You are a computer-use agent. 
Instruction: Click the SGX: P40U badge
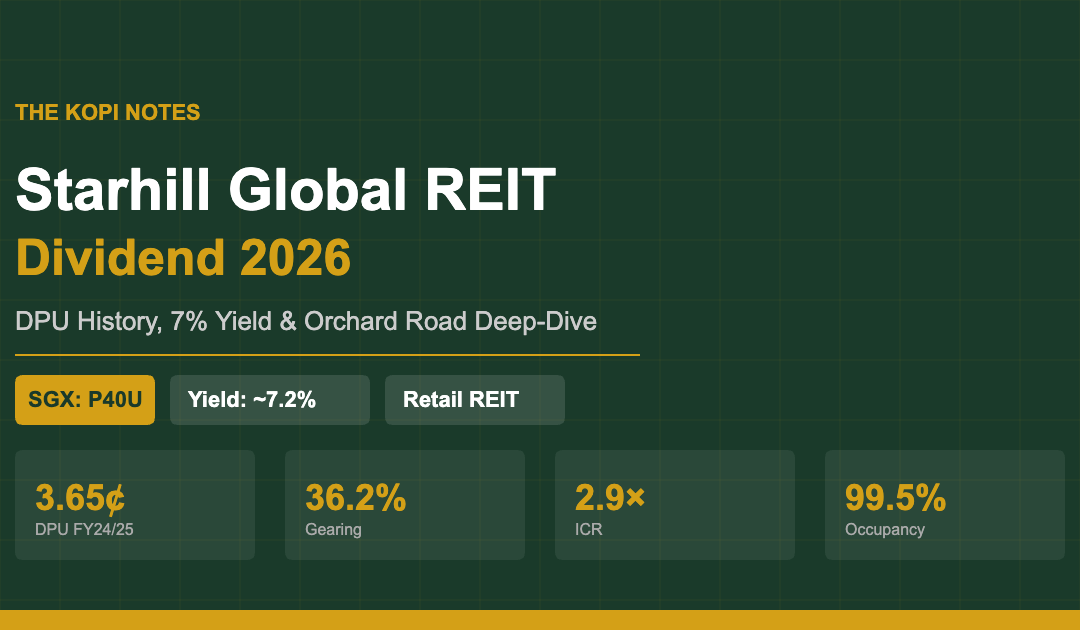tap(85, 400)
